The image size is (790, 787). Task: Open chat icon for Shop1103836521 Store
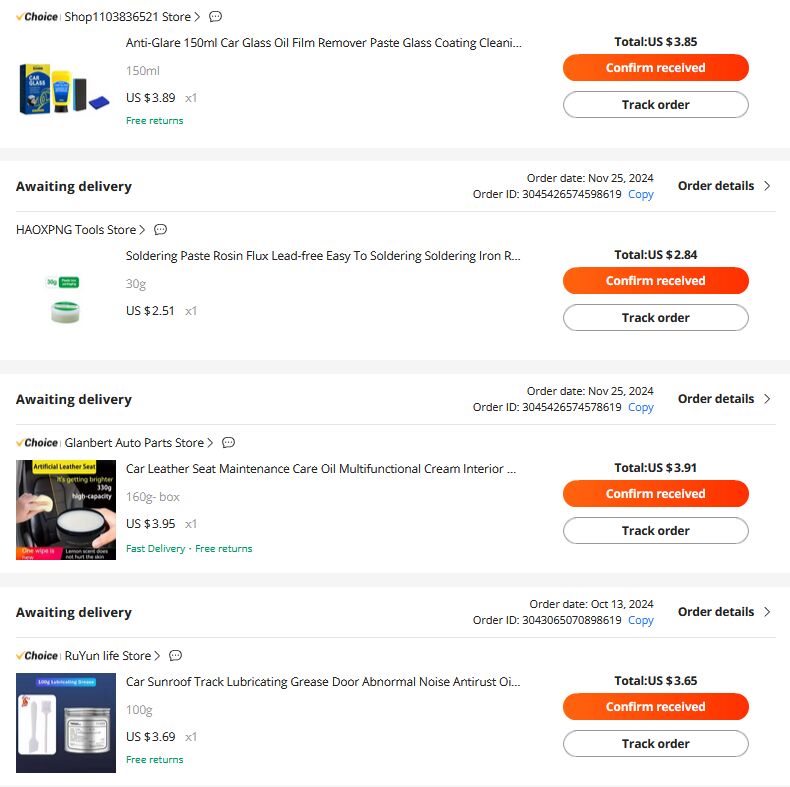click(215, 17)
